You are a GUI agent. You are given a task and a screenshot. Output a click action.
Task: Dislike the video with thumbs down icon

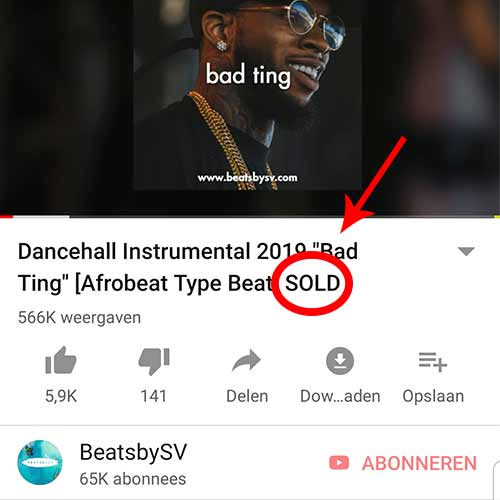[x=154, y=361]
